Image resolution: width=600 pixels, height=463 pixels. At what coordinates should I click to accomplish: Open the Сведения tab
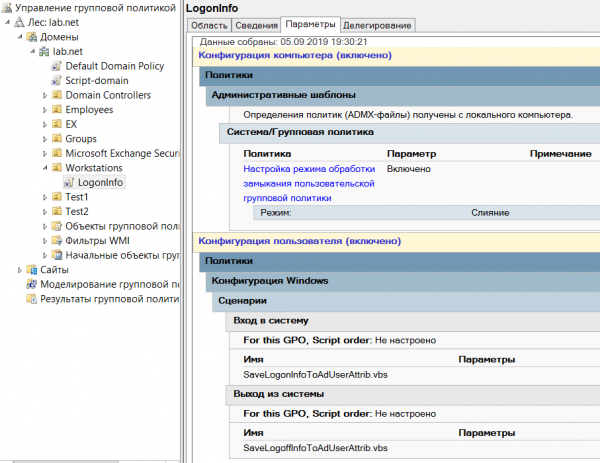pyautogui.click(x=255, y=24)
